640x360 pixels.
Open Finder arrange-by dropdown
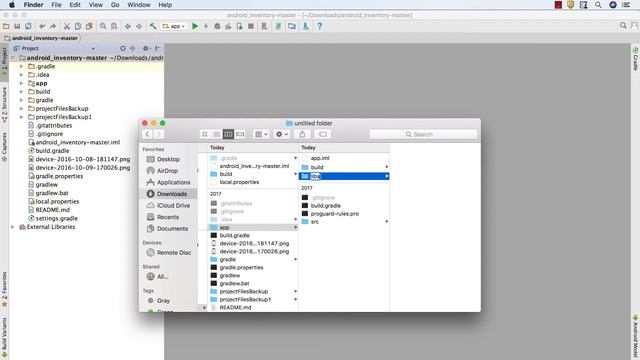[261, 134]
